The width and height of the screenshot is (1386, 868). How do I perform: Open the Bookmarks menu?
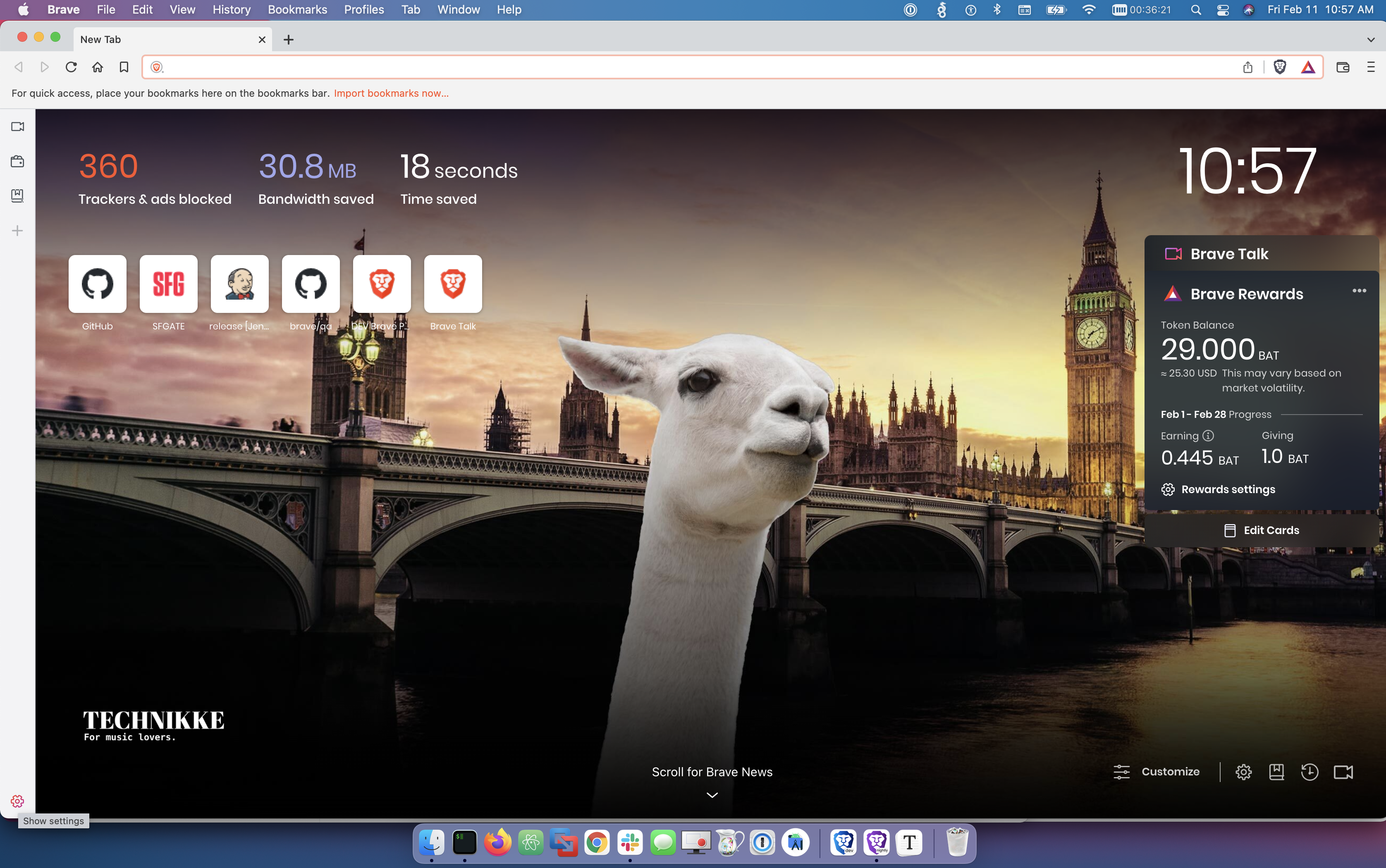point(297,10)
